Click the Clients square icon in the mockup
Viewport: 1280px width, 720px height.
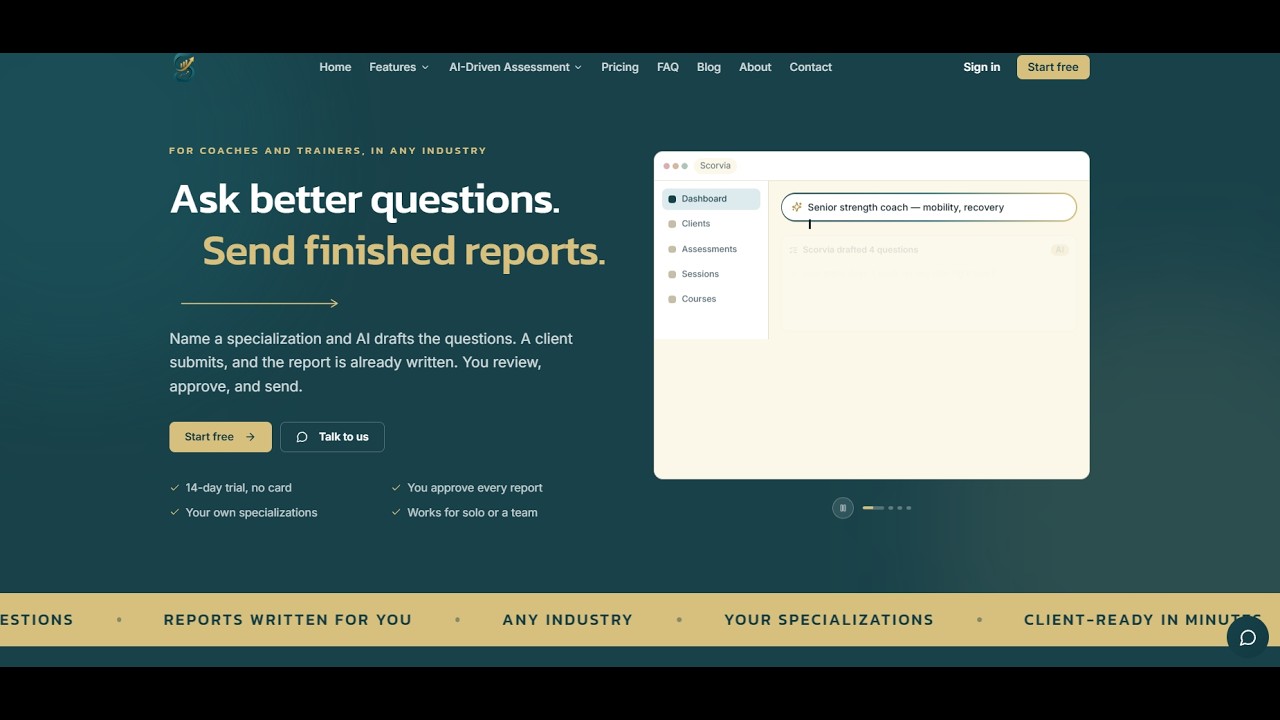coord(672,224)
